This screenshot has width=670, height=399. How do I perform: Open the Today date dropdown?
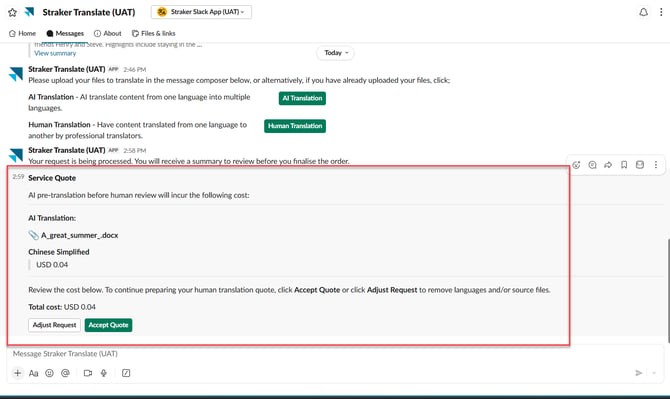click(336, 53)
